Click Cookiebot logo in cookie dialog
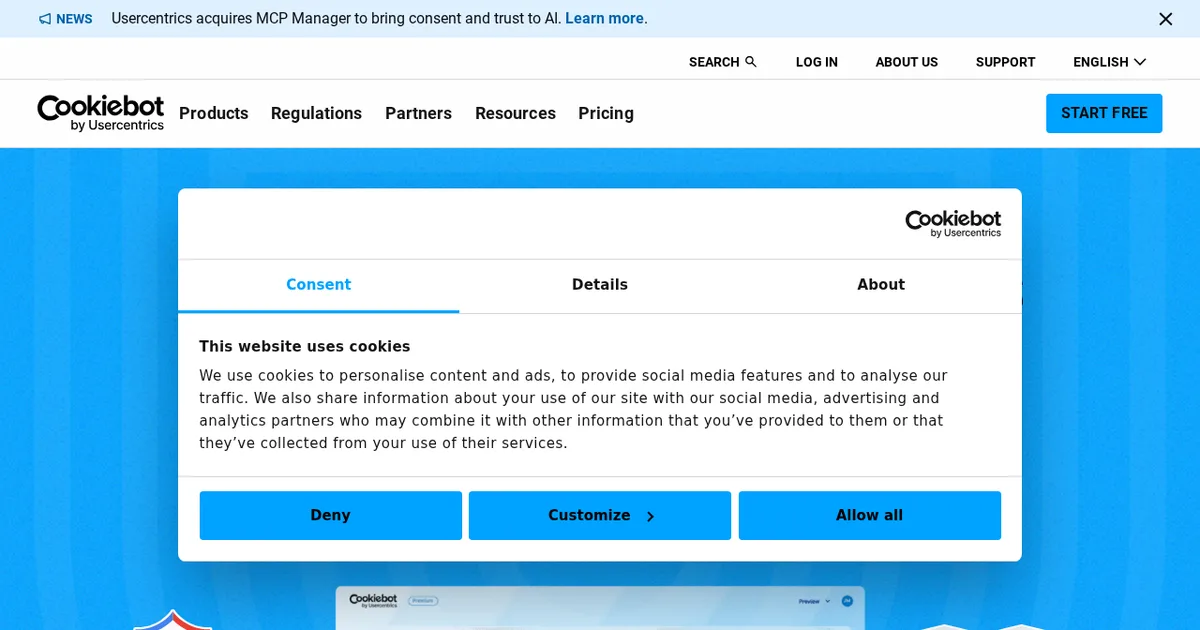 click(x=953, y=223)
